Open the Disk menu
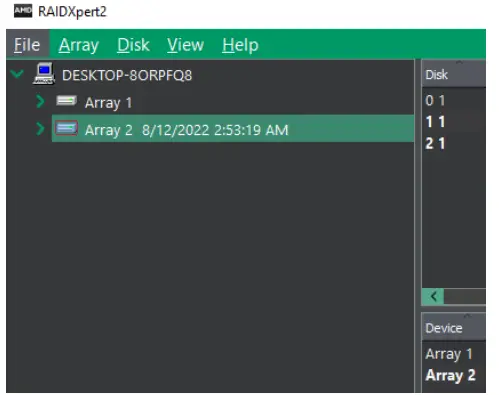This screenshot has height=395, width=499. 133,45
